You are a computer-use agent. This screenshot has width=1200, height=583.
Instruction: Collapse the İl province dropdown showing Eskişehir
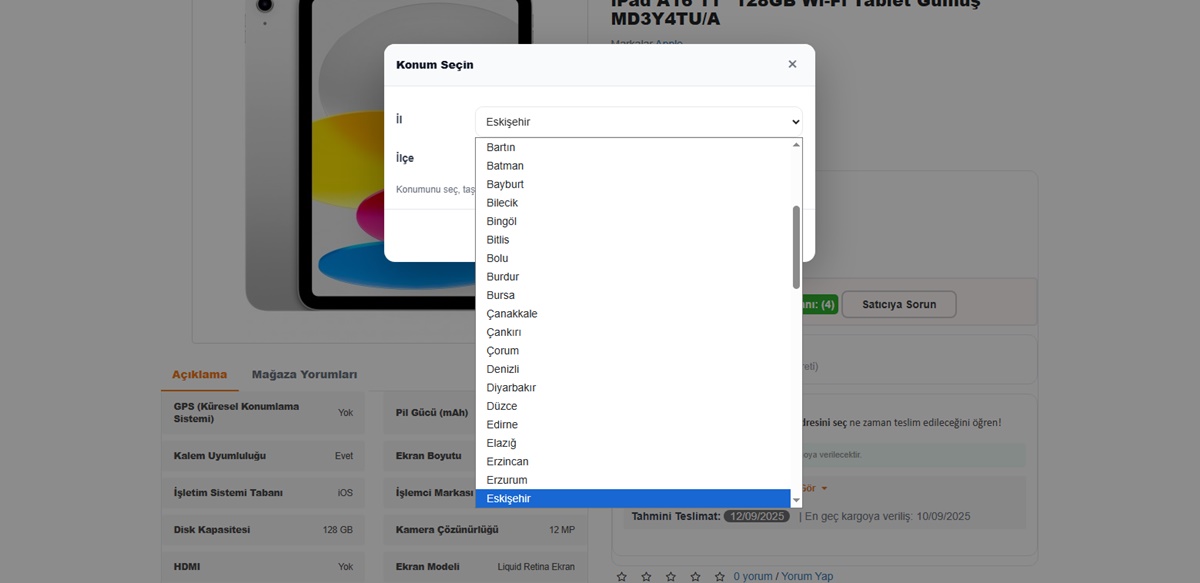[638, 122]
